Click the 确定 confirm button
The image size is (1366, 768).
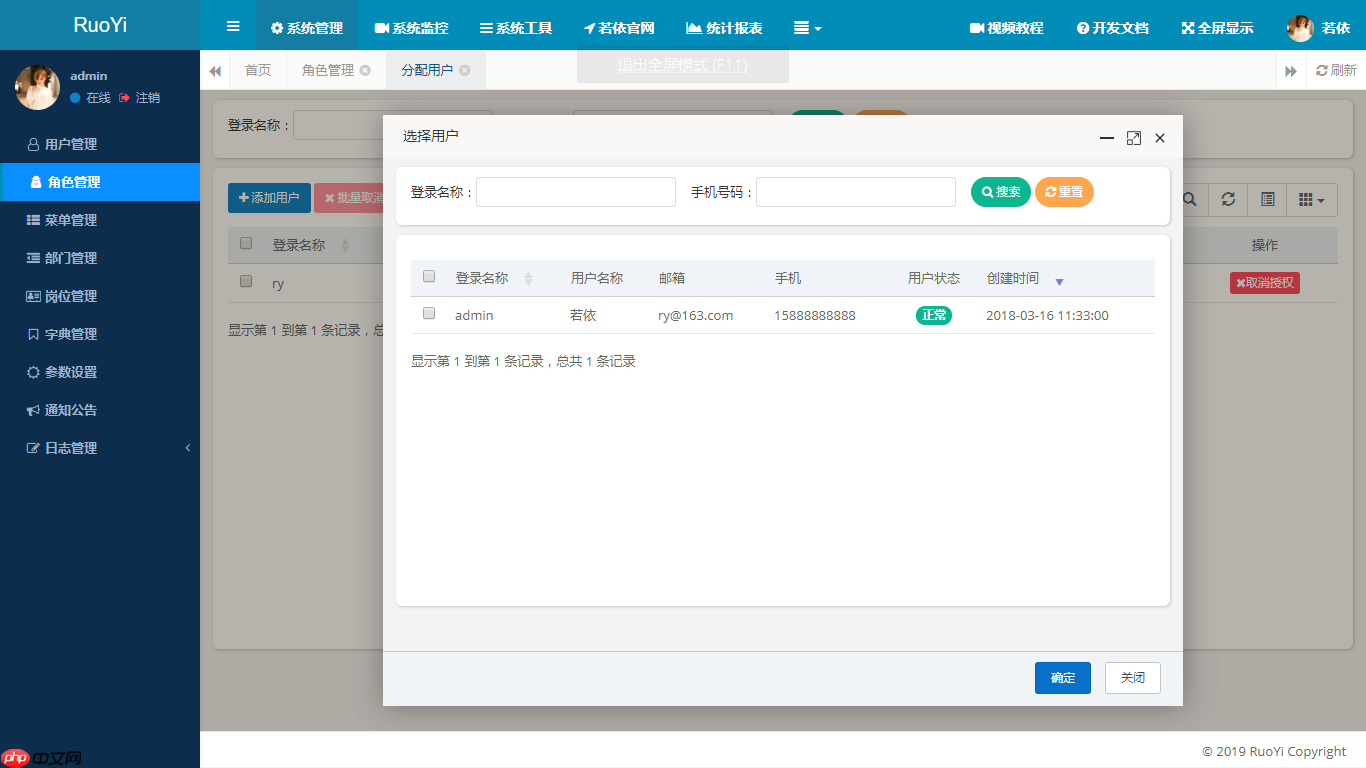[1062, 677]
